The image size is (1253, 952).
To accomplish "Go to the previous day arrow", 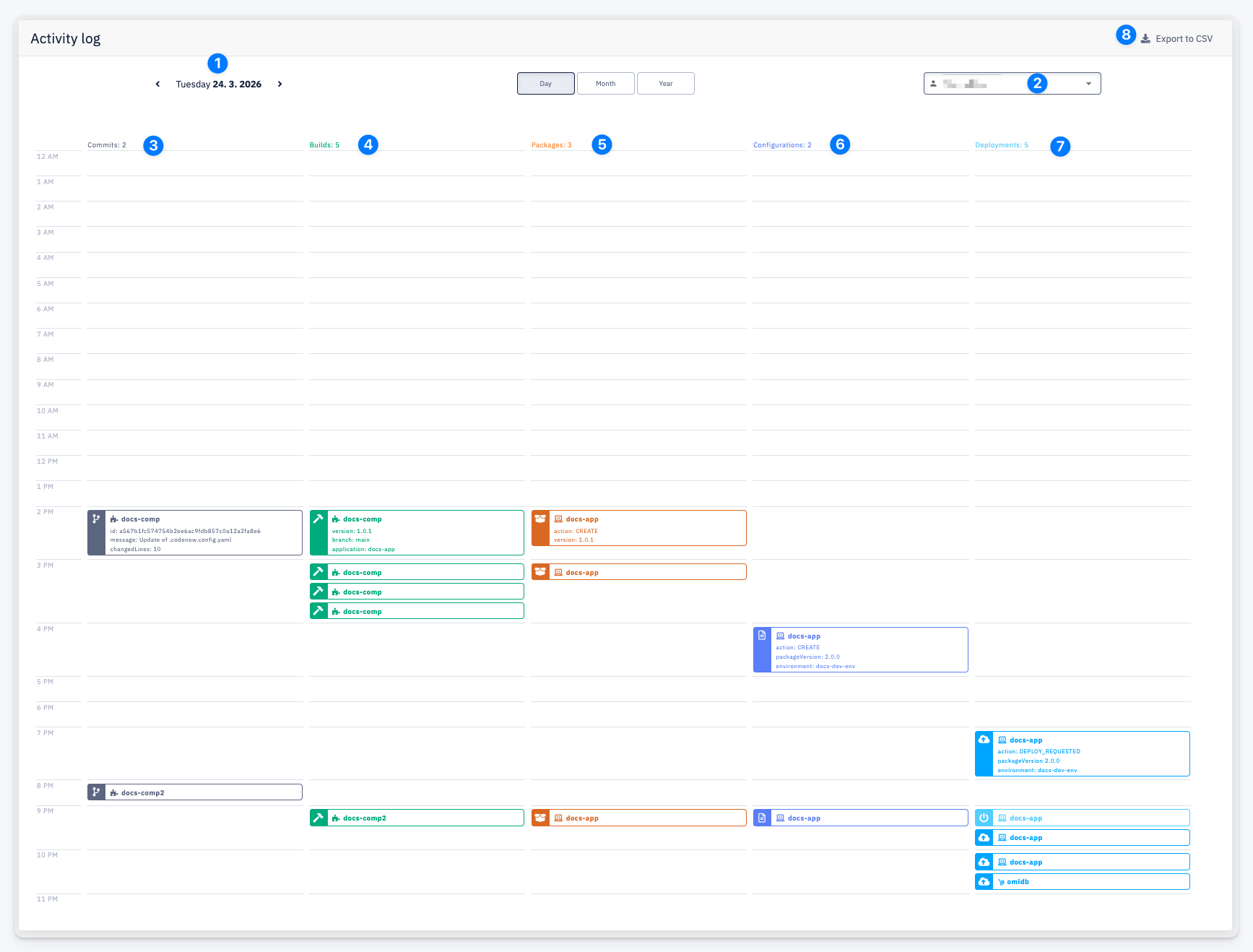I will [157, 85].
